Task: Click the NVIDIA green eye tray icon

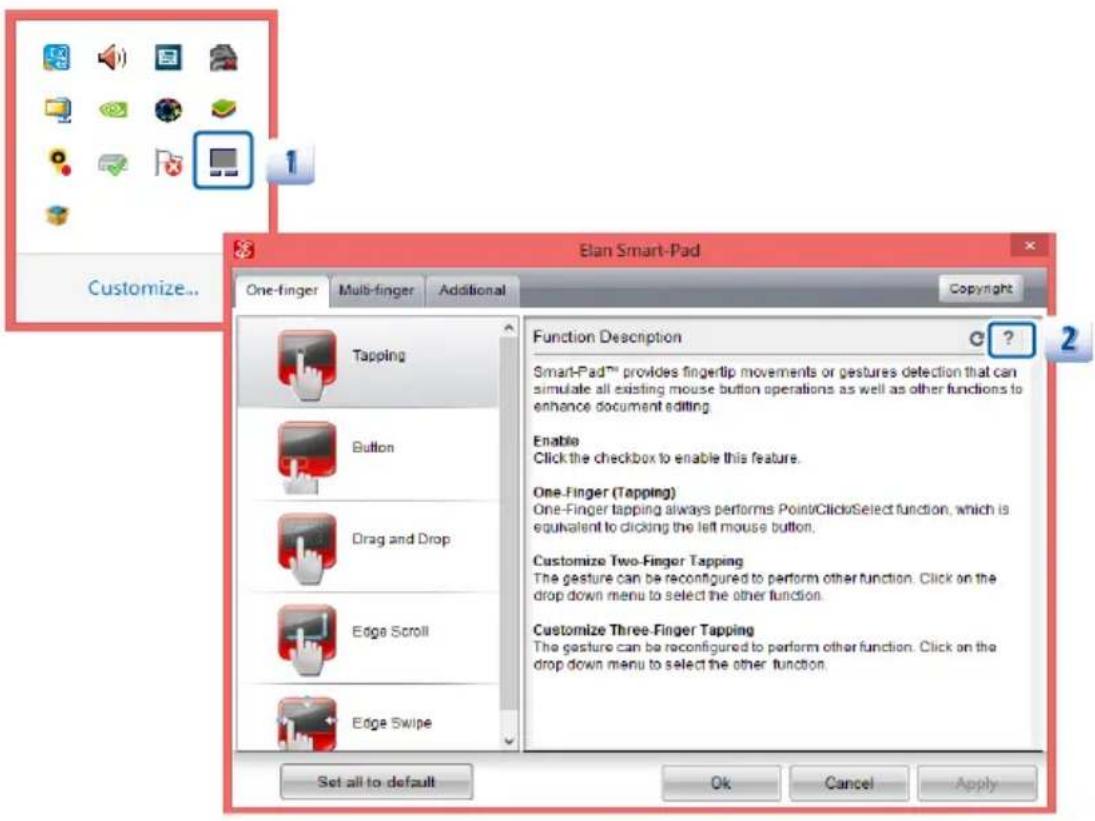Action: coord(112,110)
